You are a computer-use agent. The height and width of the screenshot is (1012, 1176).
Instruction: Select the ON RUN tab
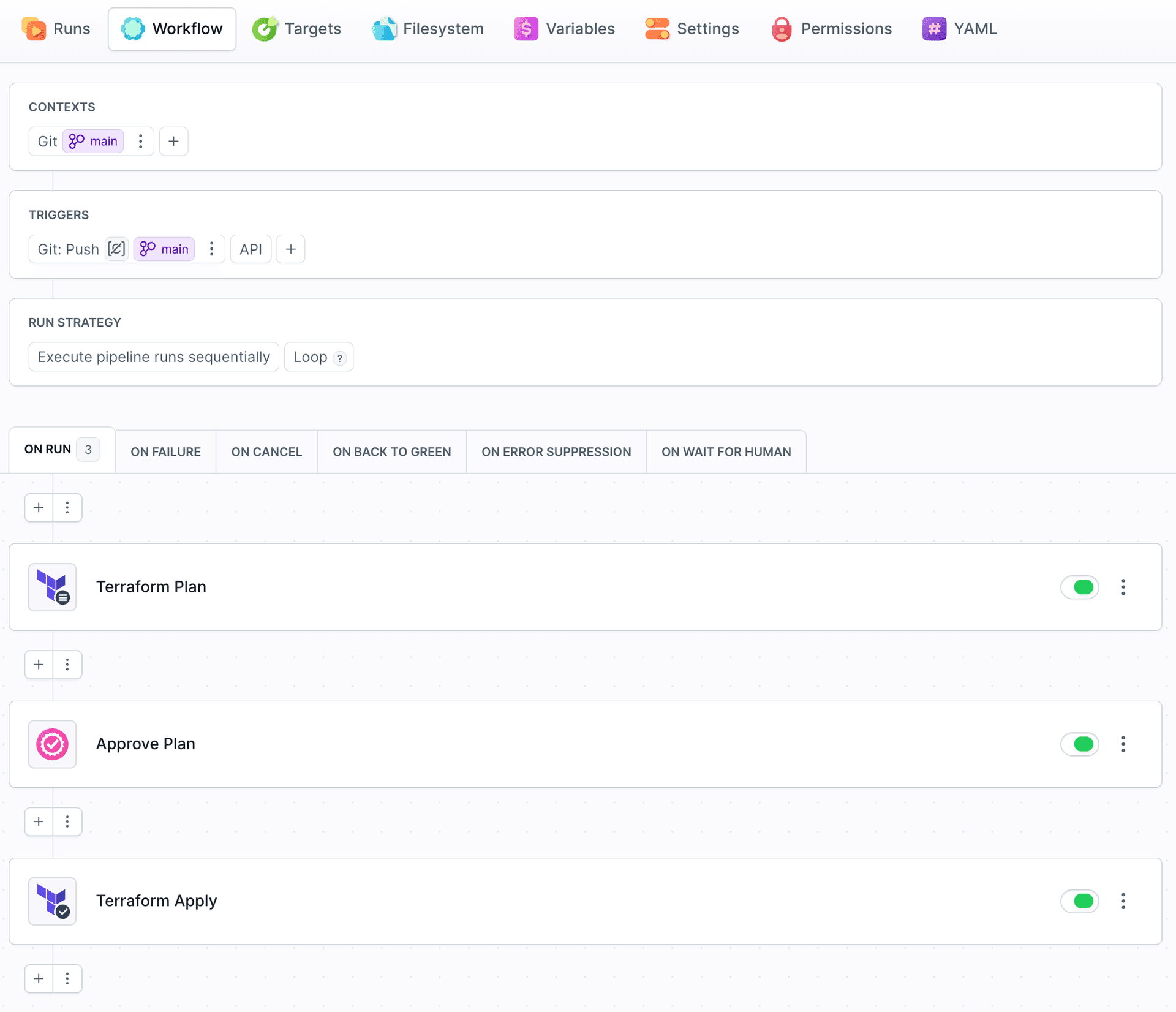[x=62, y=450]
